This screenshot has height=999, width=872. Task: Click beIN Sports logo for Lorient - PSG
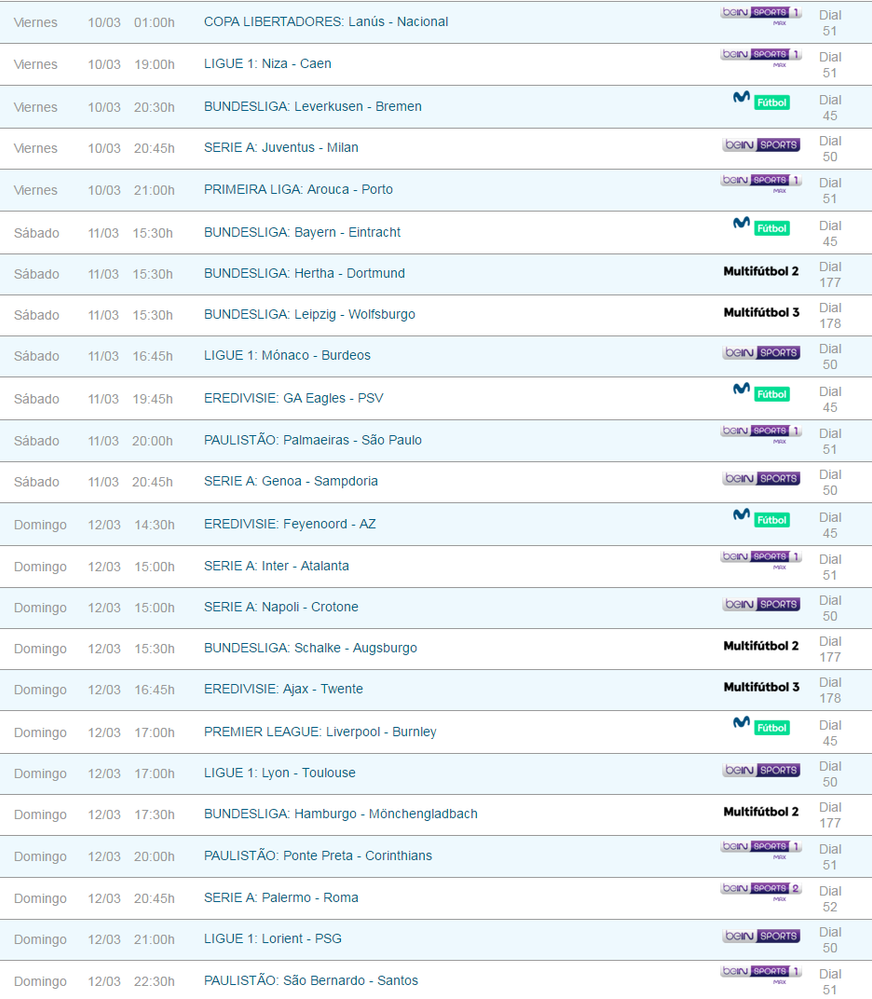(761, 936)
